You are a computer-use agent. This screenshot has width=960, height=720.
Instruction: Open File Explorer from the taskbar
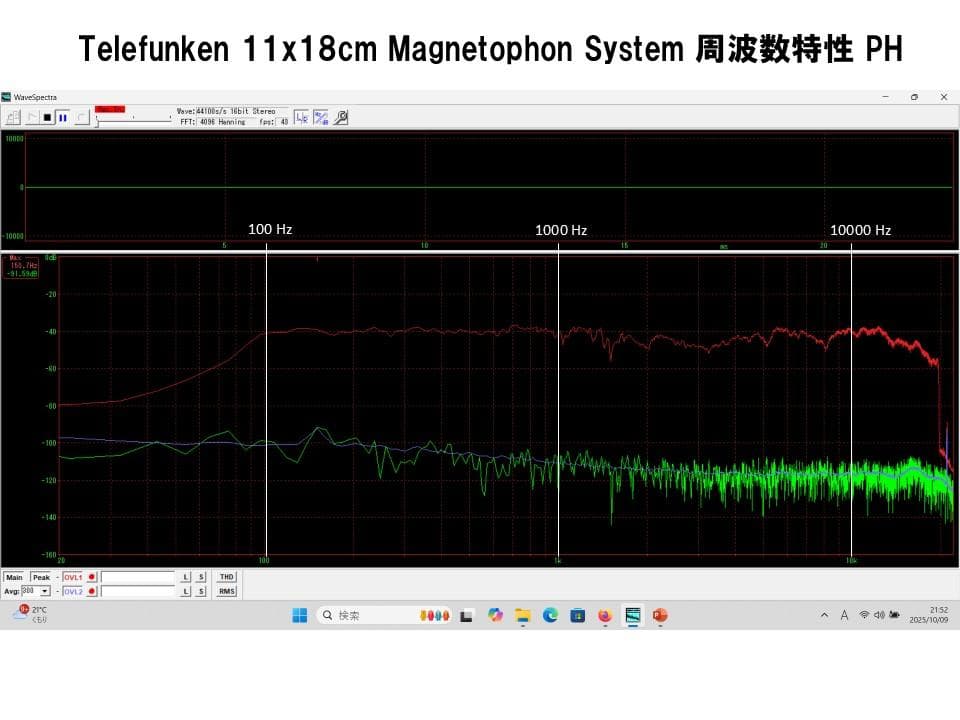[x=522, y=615]
